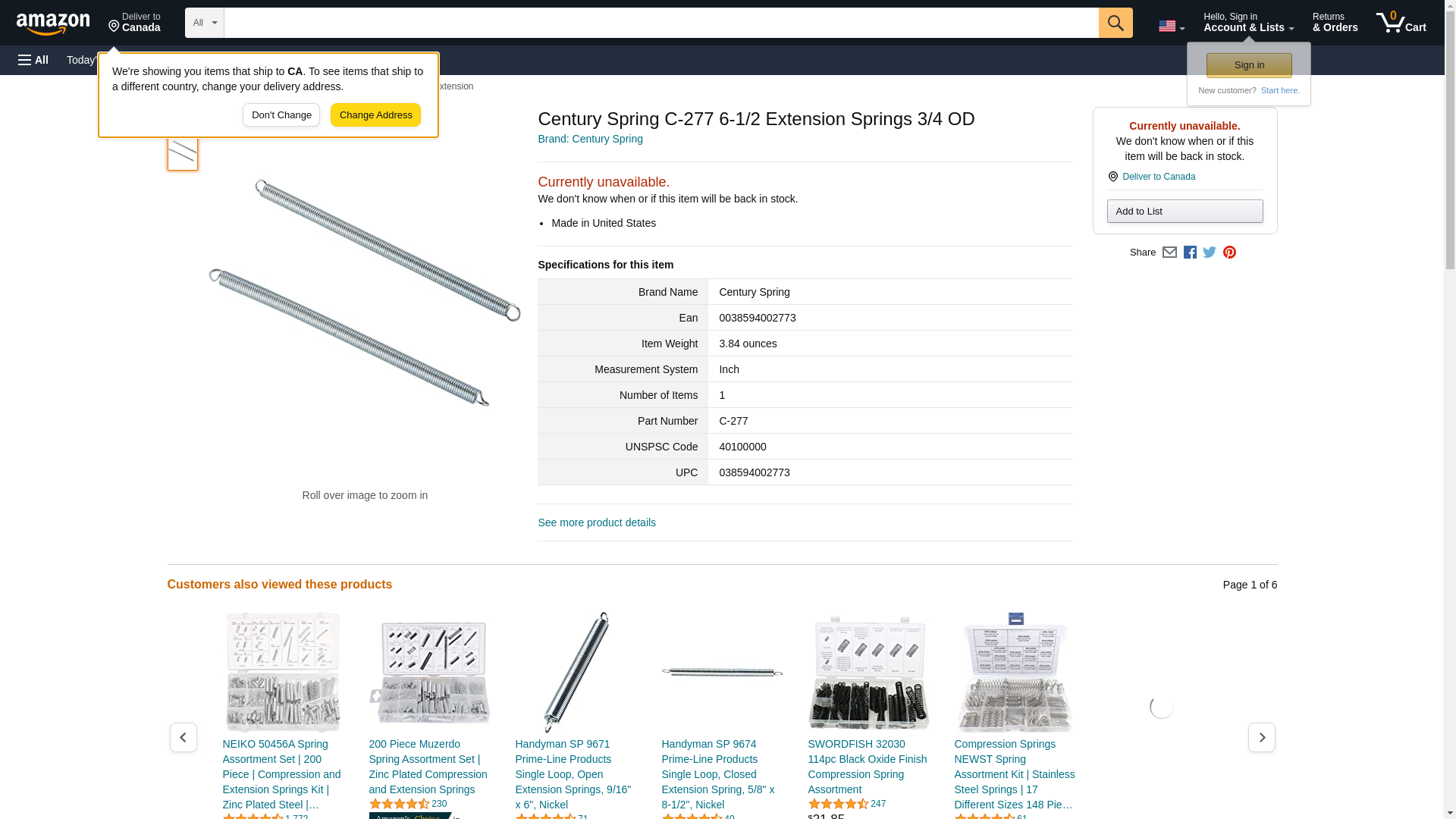Screen dimensions: 1456x819
Task: Share product on Twitter icon
Action: [1209, 253]
